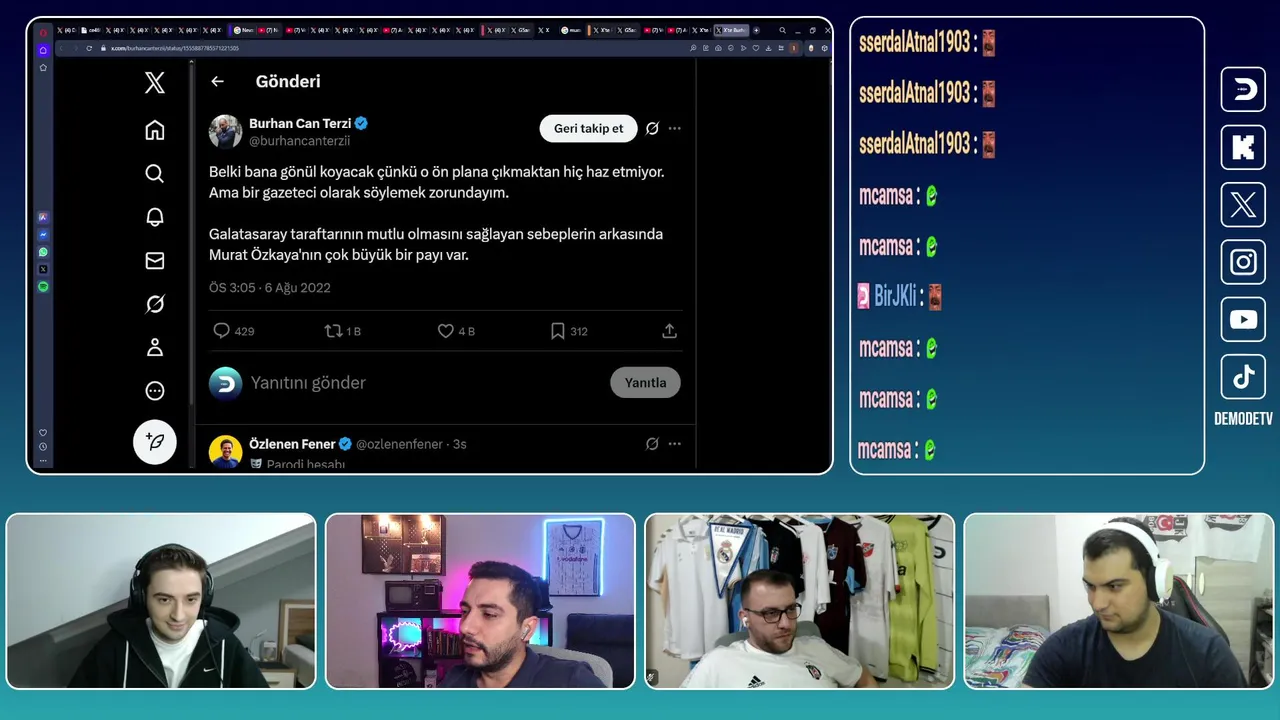This screenshot has width=1280, height=720.
Task: Click the tab search magnifier icon
Action: [x=782, y=30]
